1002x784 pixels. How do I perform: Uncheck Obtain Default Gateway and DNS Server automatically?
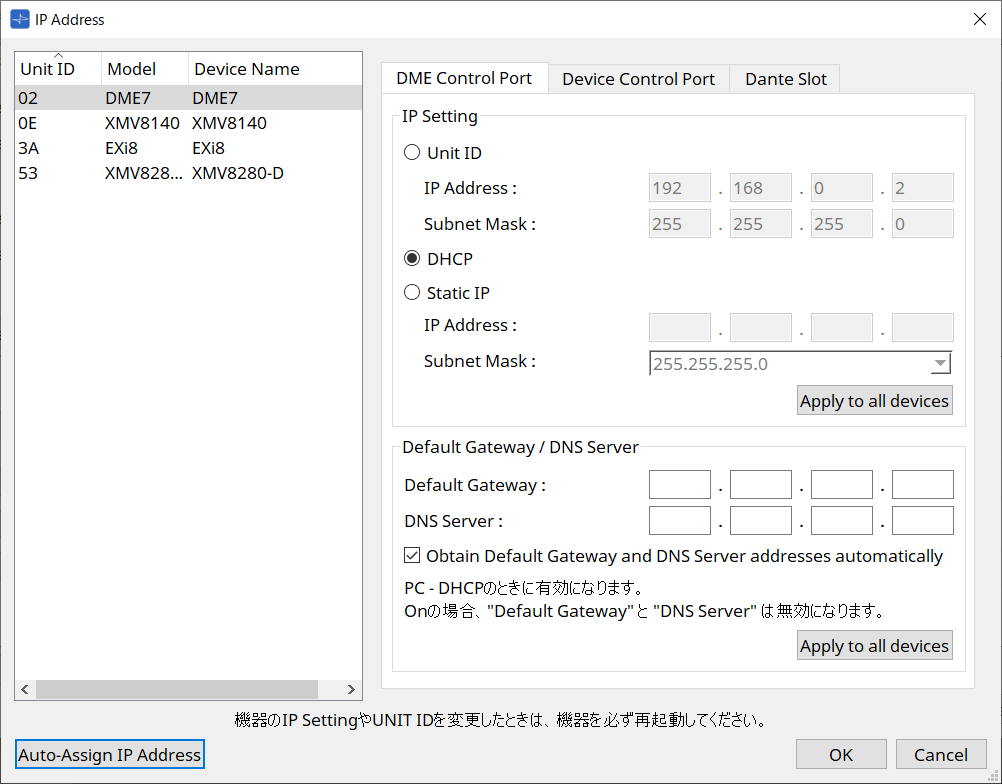point(412,556)
